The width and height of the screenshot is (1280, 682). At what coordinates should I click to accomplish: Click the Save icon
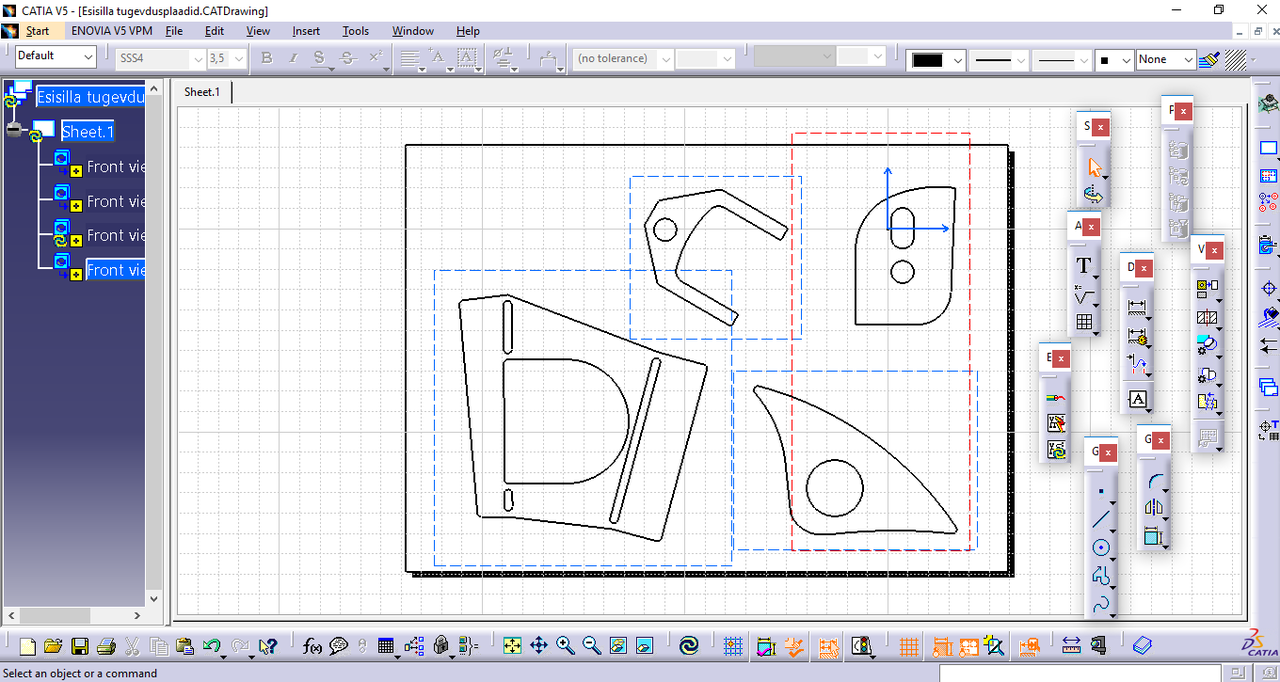80,646
